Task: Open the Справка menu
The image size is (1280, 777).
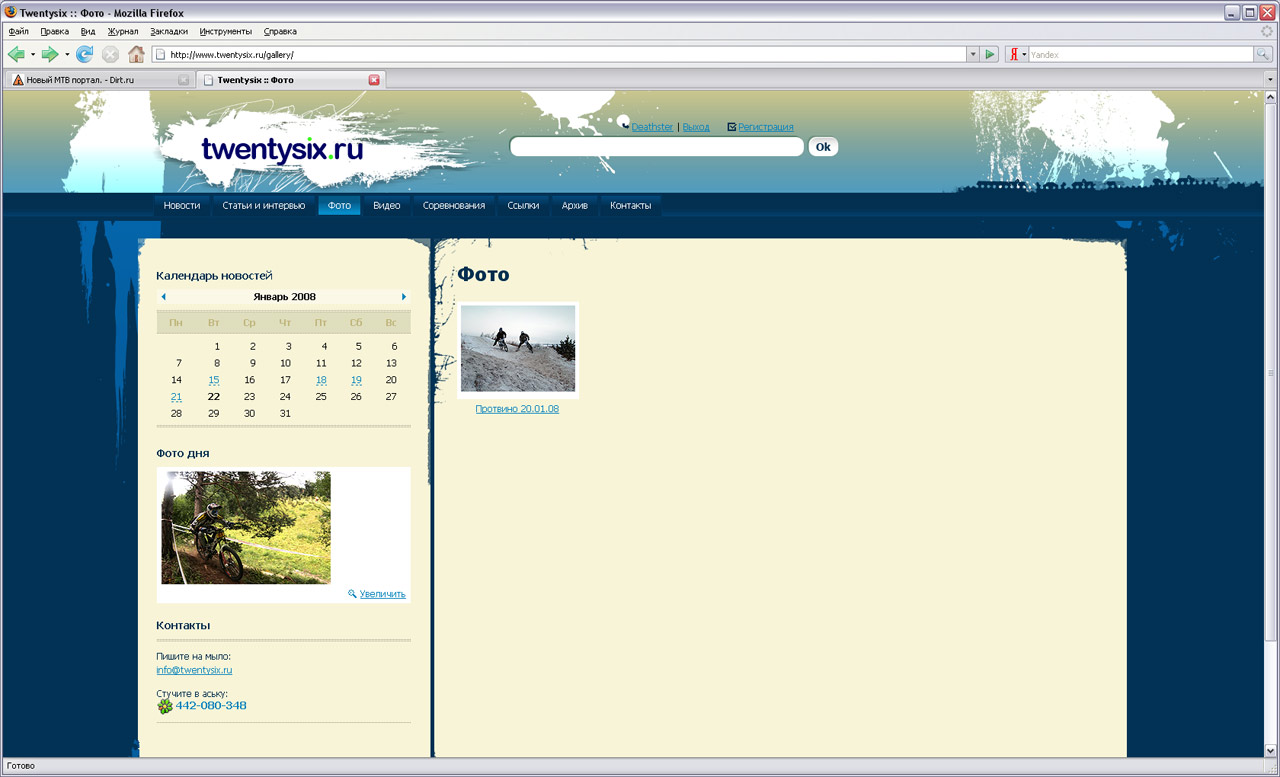Action: [x=280, y=32]
